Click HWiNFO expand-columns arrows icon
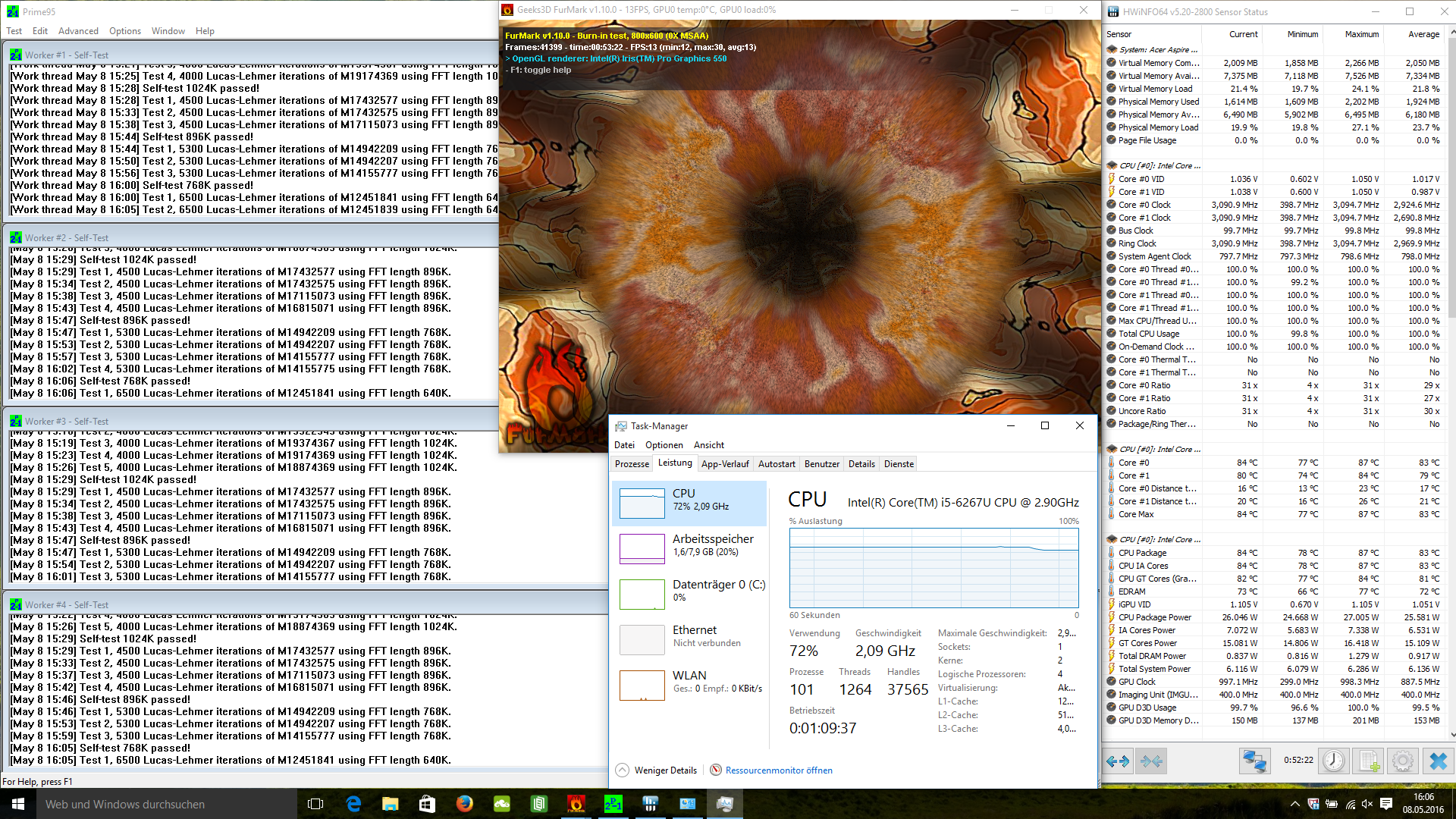Screen dimensions: 1456x819 (x=1118, y=761)
